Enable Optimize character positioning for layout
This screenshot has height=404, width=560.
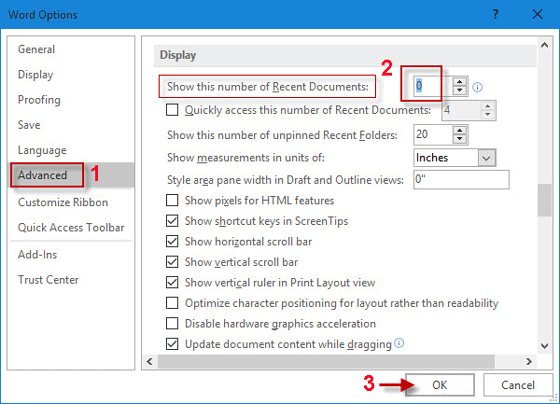click(x=172, y=303)
